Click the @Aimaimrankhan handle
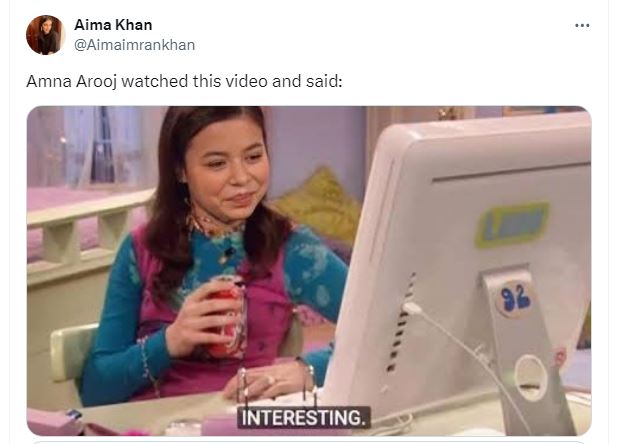This screenshot has height=444, width=626. tap(135, 45)
